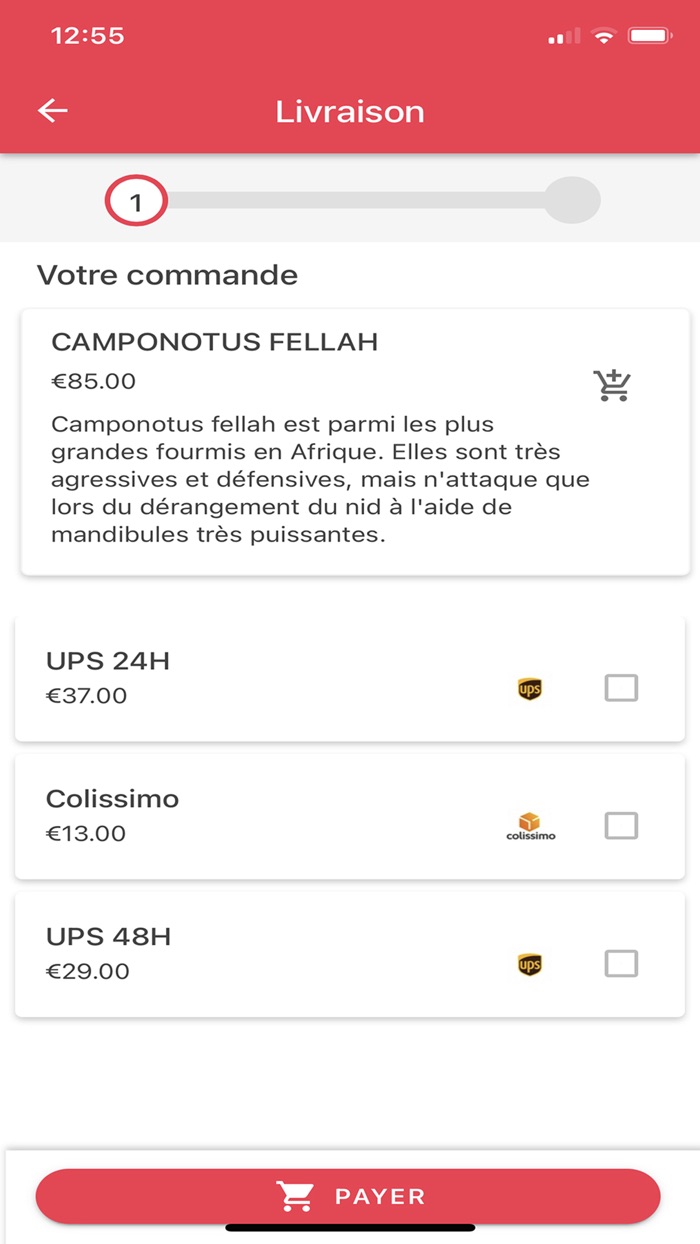Tap the battery status icon
Screen dimensions: 700x1244
click(x=650, y=37)
